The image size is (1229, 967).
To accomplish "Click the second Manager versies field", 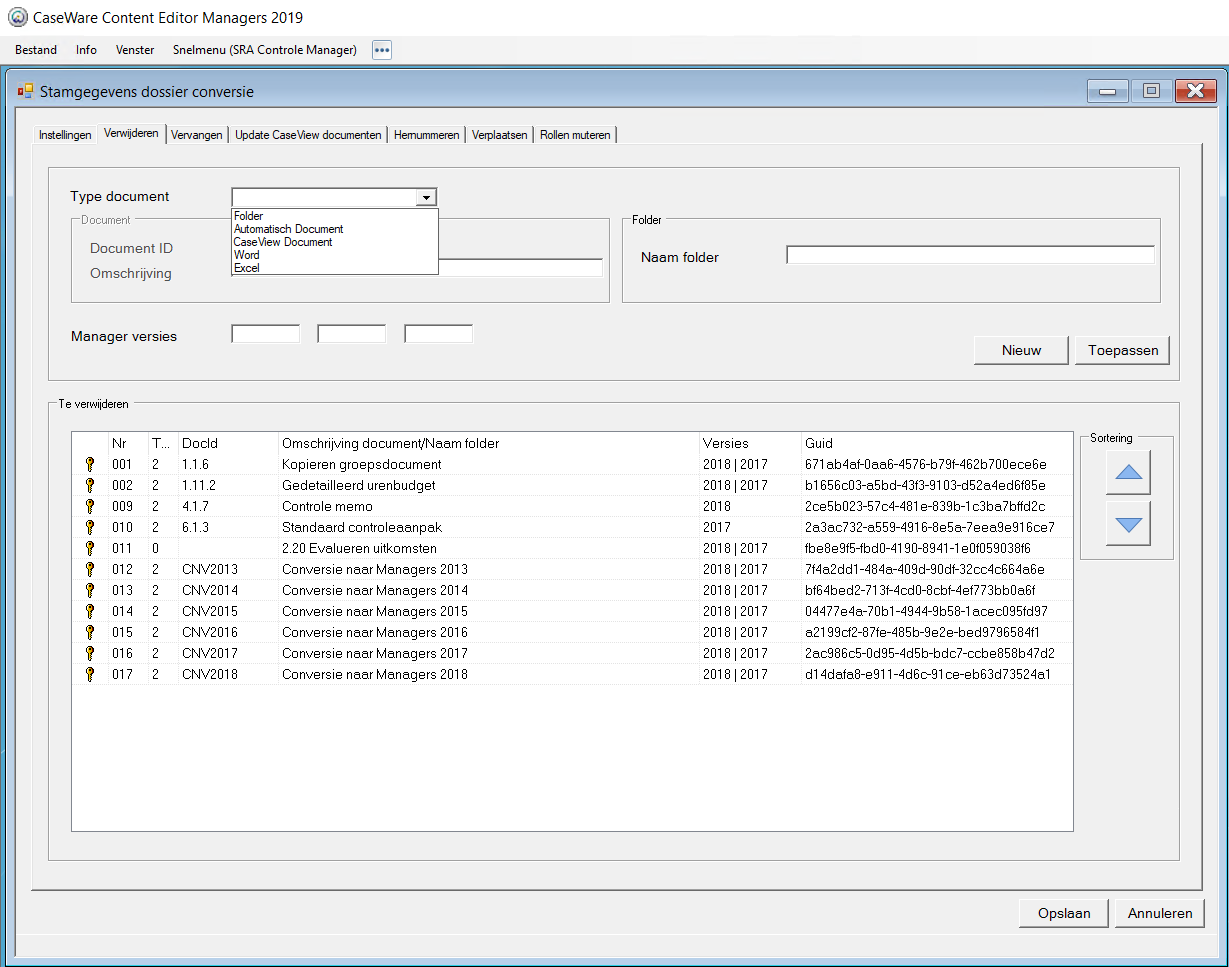I will click(x=352, y=334).
